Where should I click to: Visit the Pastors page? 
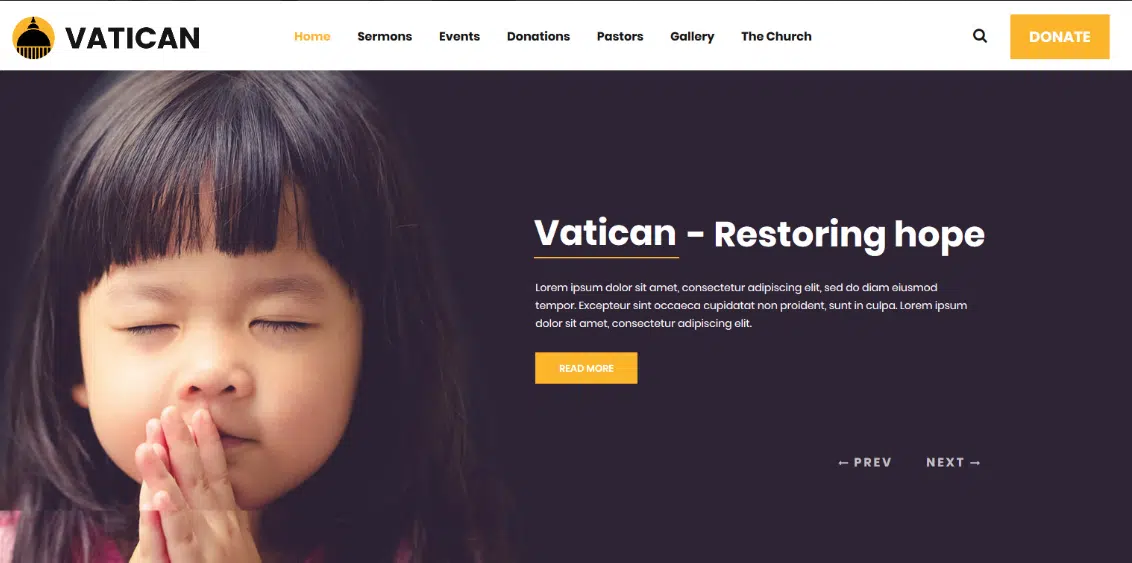[x=620, y=36]
